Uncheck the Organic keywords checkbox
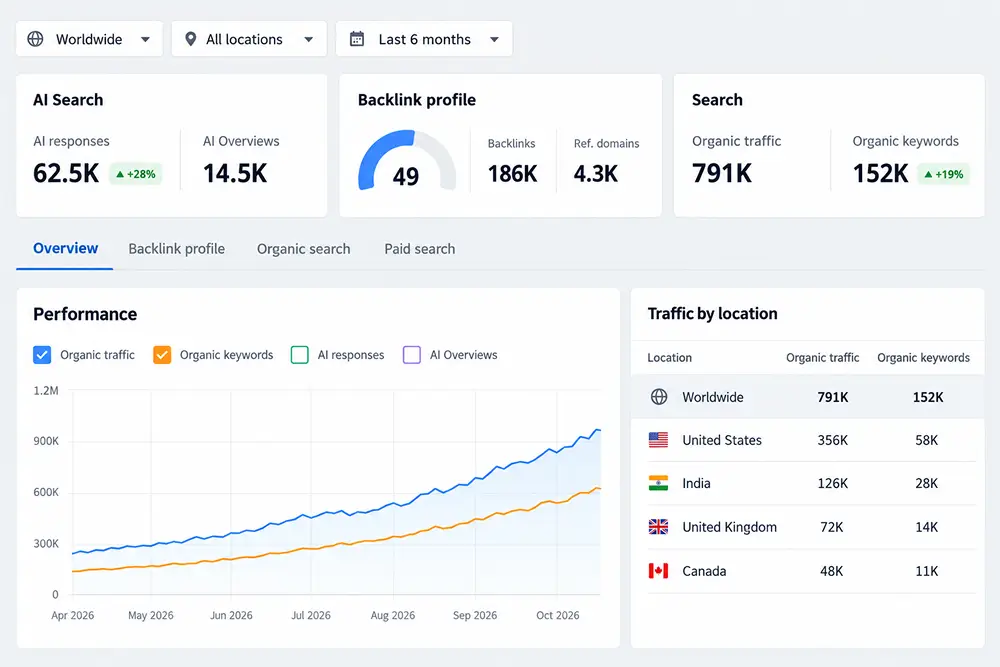1000x667 pixels. click(162, 355)
